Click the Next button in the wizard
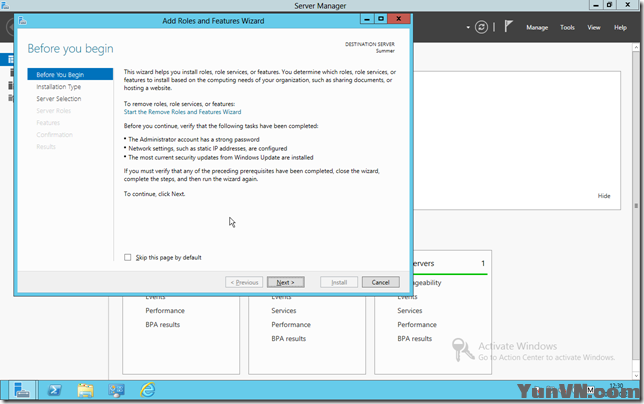The height and width of the screenshot is (404, 644). [x=285, y=282]
